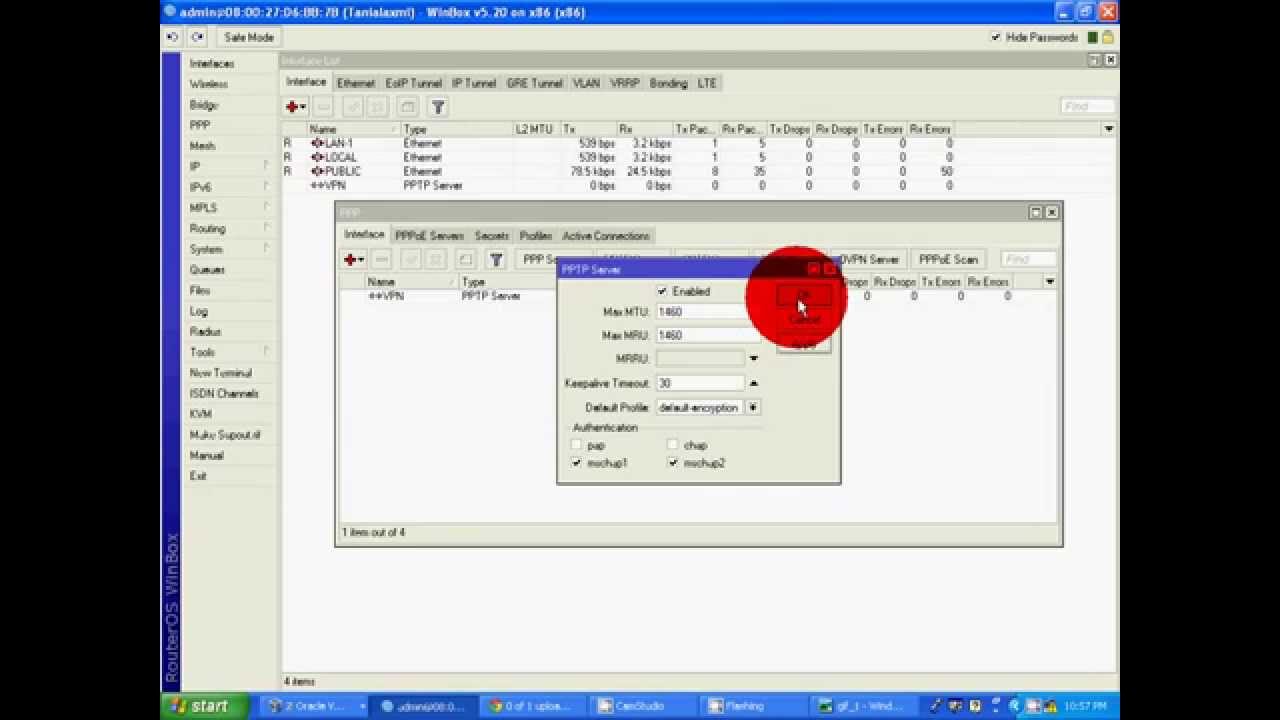Click the Find field in Interface List
The width and height of the screenshot is (1280, 720).
[x=1087, y=106]
